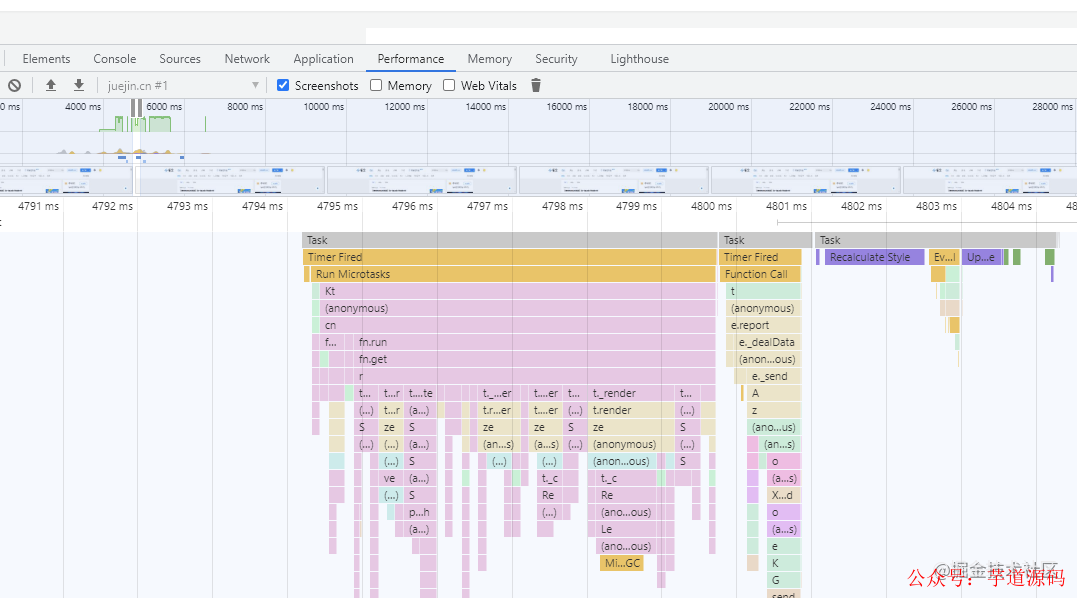Viewport: 1077px width, 598px height.
Task: Select the fn.run call bar
Action: [x=535, y=342]
